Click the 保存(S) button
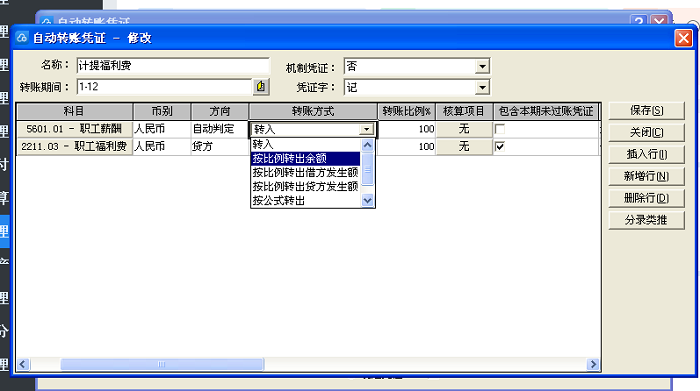This screenshot has width=700, height=391. 646,110
